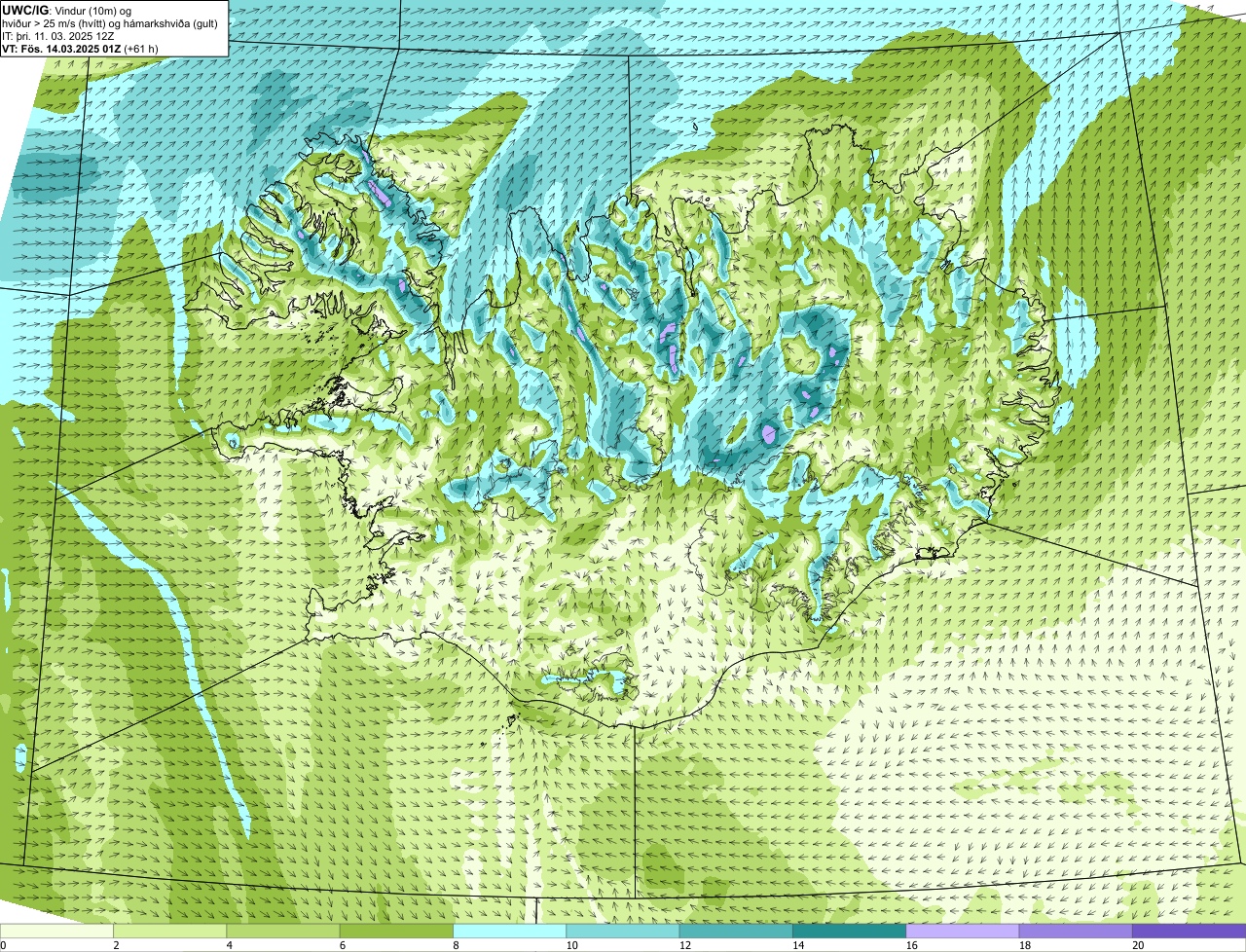
Task: Click the above 20 m/s darkest purple swatch
Action: 1190,931
